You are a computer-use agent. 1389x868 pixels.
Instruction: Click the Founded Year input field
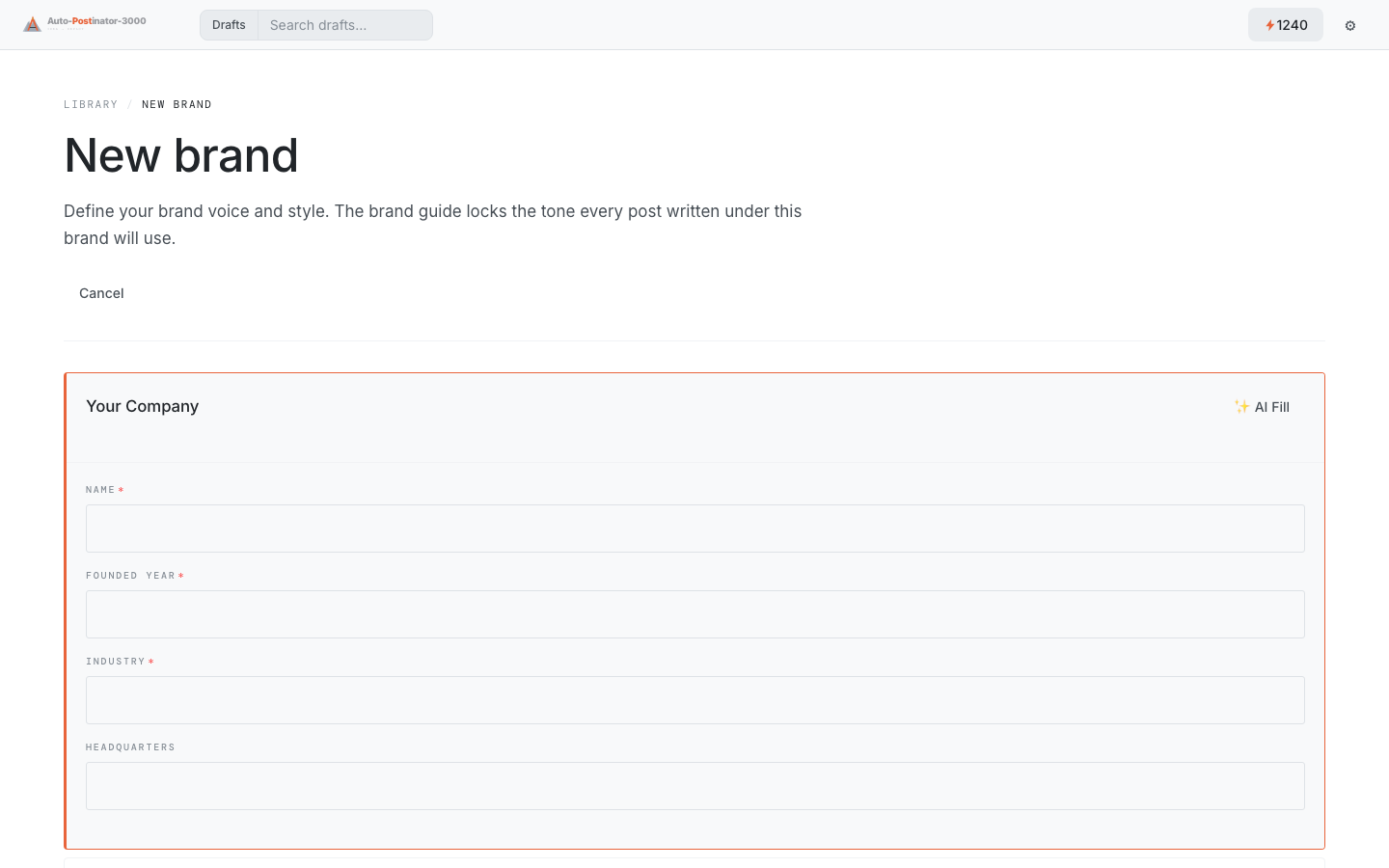click(695, 614)
